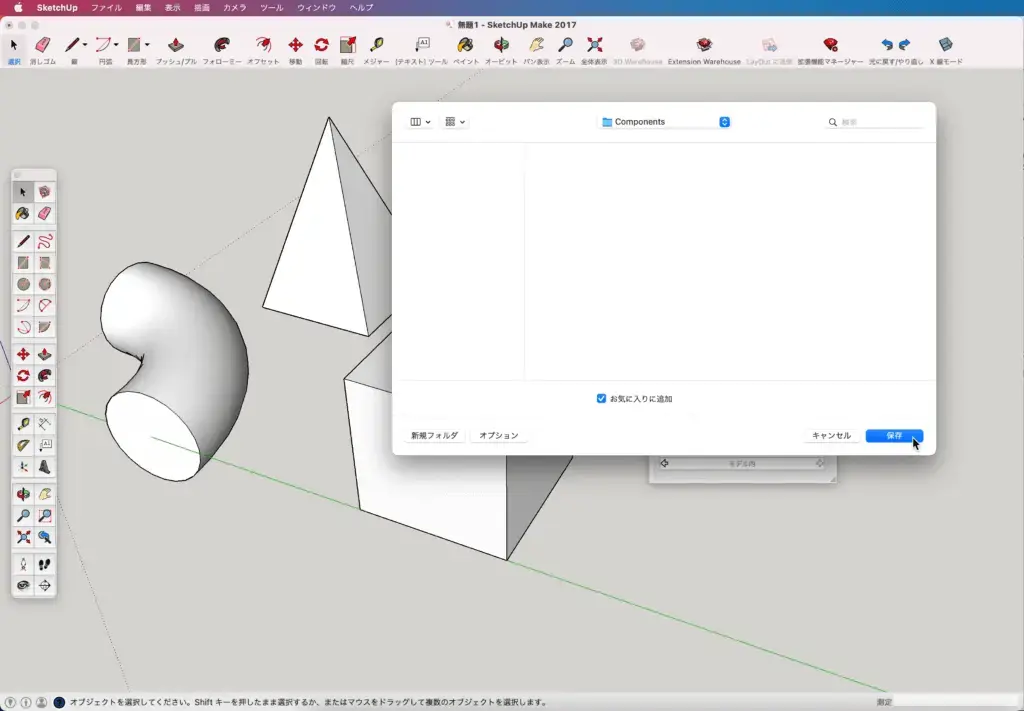Image resolution: width=1024 pixels, height=711 pixels.
Task: Activate the Polygon tool in the floating palette
Action: [44, 285]
